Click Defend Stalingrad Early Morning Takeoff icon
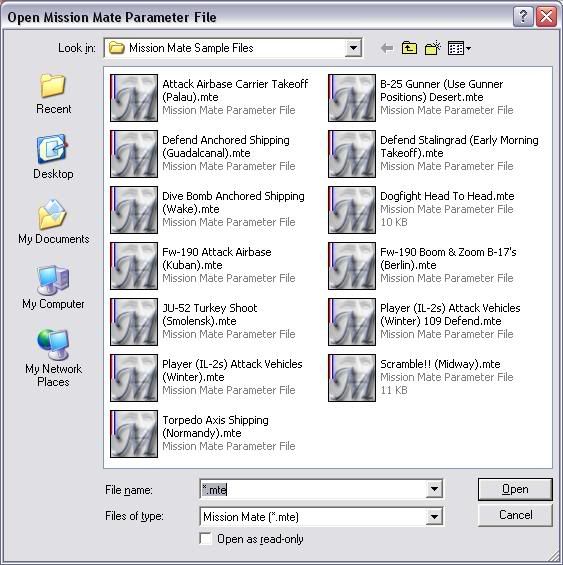 pyautogui.click(x=352, y=154)
